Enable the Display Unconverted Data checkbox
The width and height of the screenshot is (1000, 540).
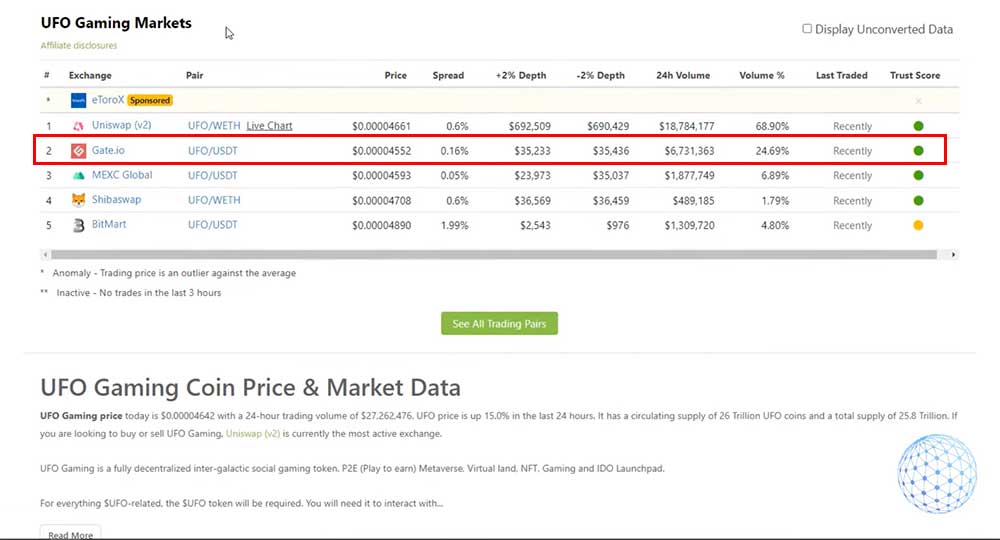[x=807, y=29]
